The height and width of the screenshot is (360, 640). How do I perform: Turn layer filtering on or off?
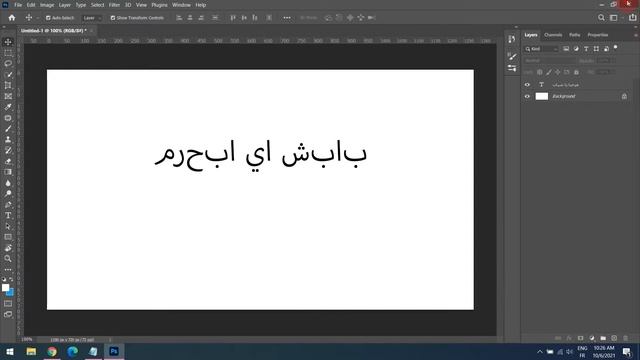click(616, 48)
